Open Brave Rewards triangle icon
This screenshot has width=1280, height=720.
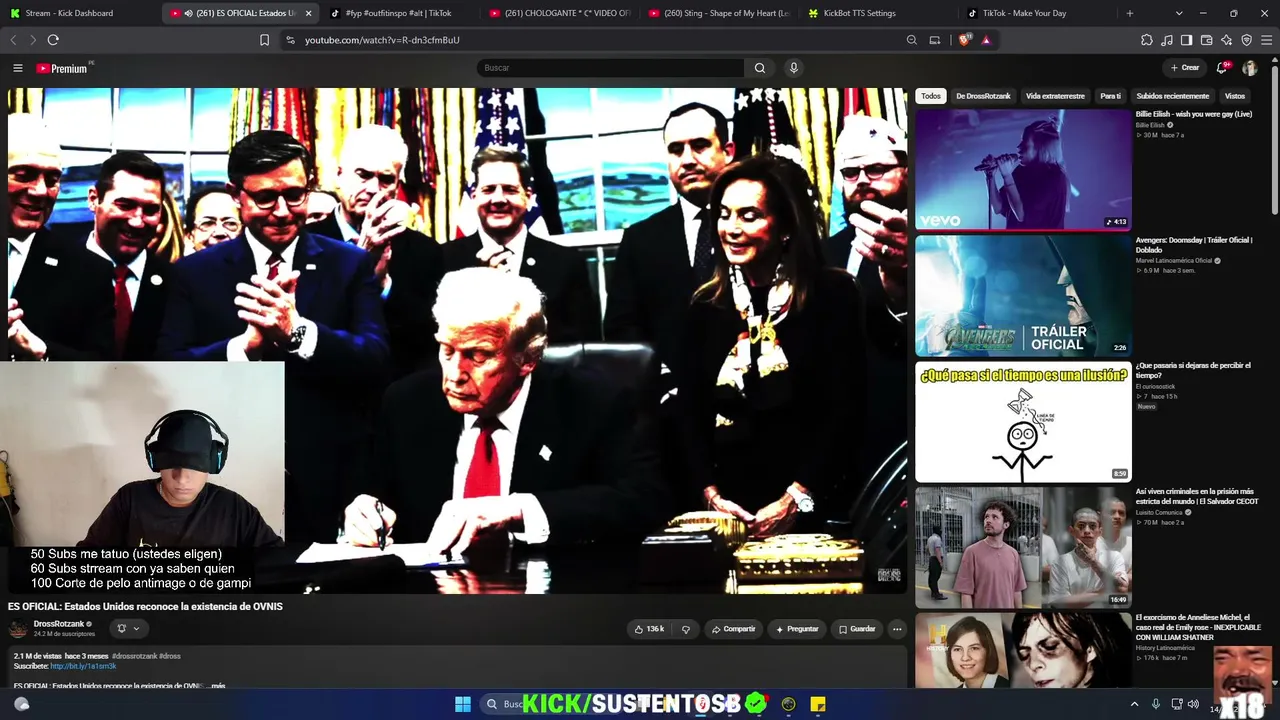point(986,40)
